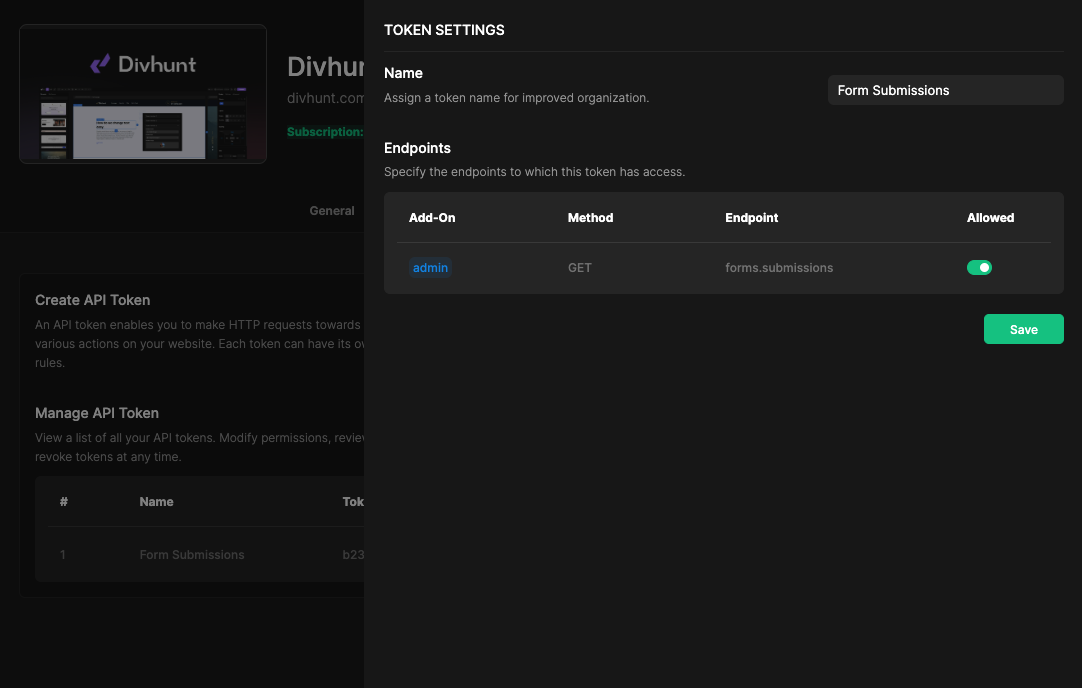Image resolution: width=1082 pixels, height=688 pixels.
Task: Open the General tab behind the panel
Action: click(x=332, y=211)
